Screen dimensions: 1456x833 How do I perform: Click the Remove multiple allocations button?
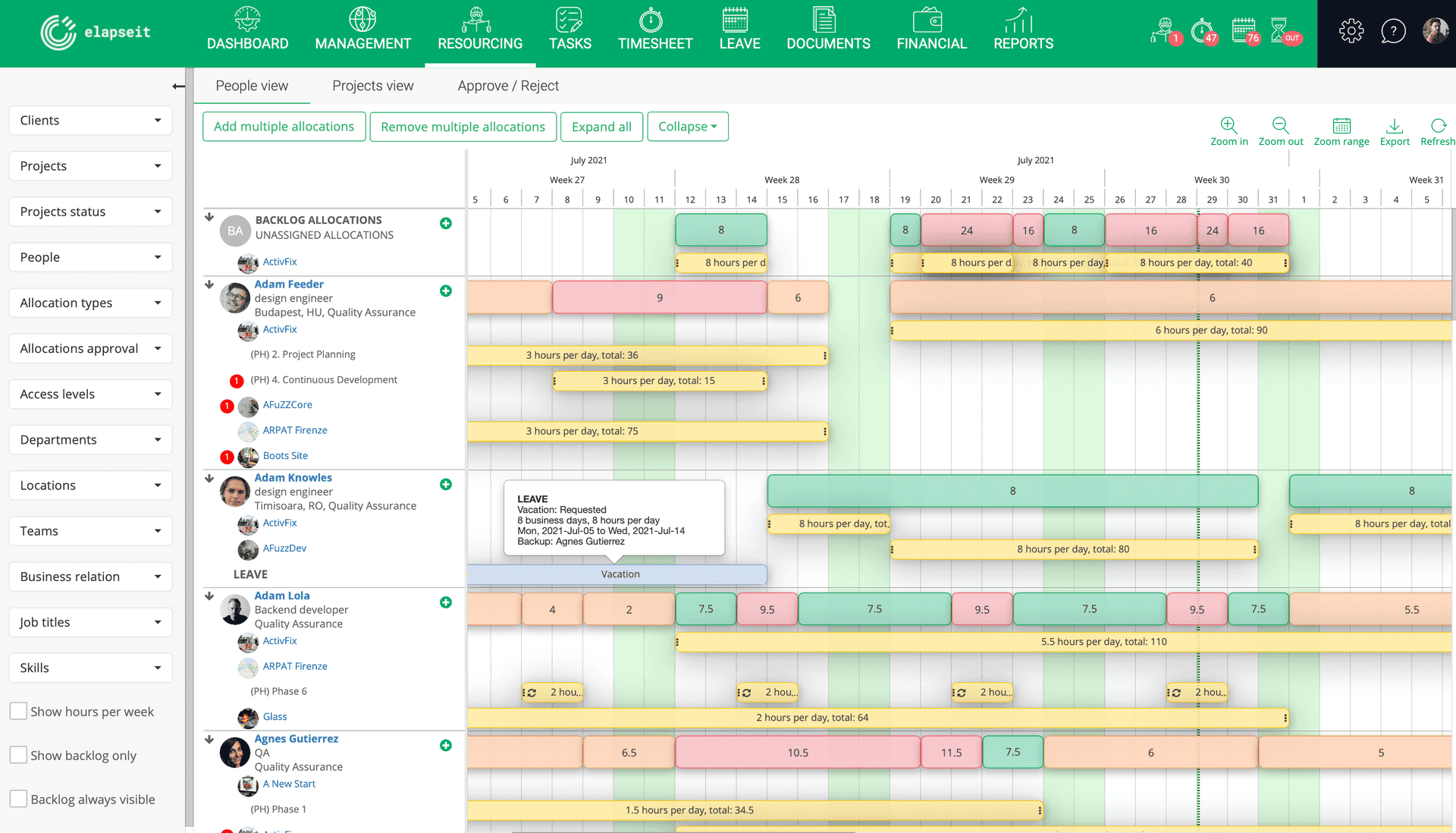(x=463, y=126)
